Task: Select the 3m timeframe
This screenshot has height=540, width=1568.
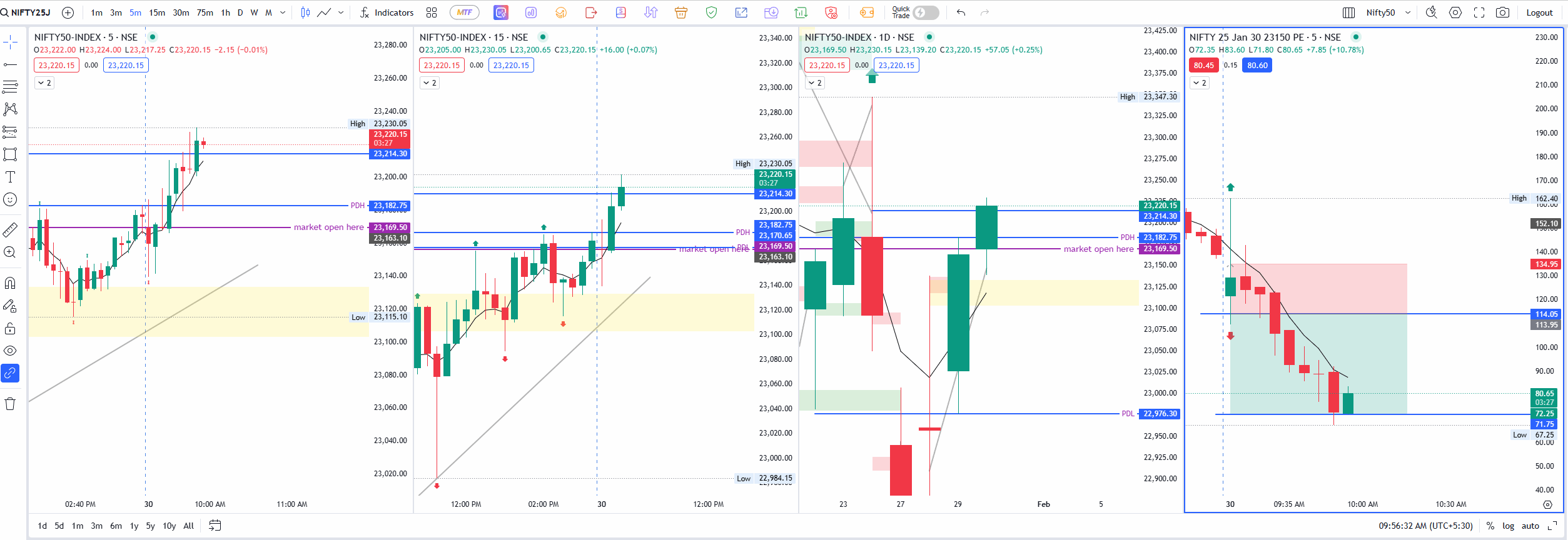Action: 116,12
